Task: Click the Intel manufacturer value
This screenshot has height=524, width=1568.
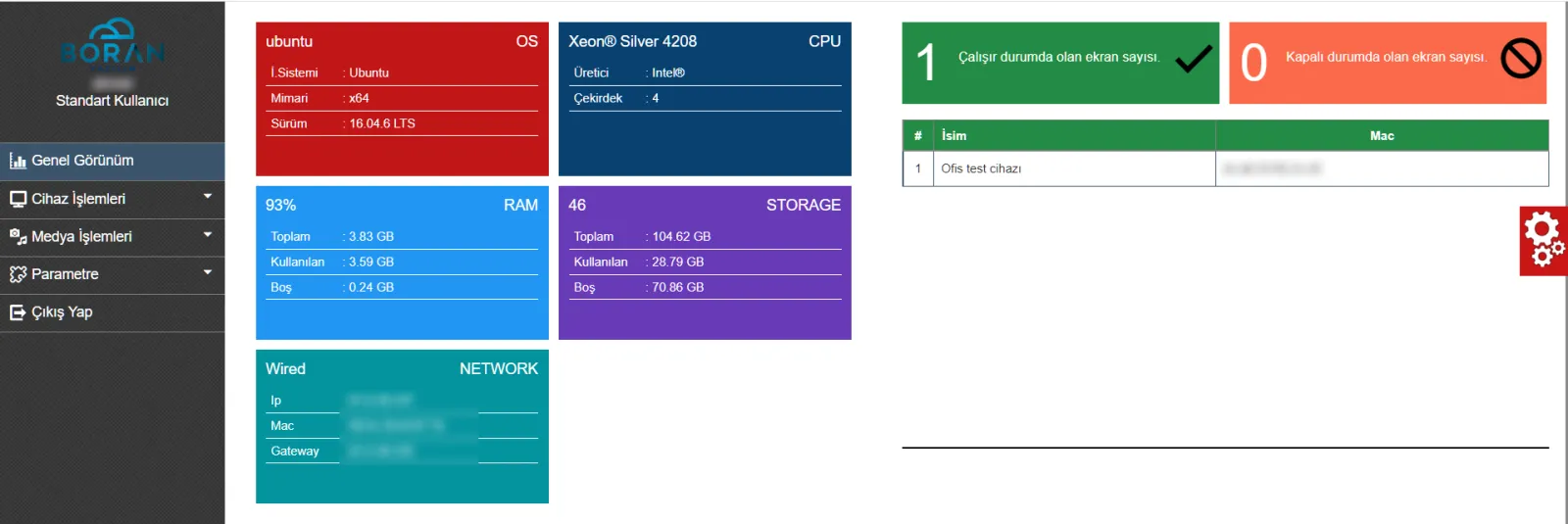Action: (x=668, y=72)
